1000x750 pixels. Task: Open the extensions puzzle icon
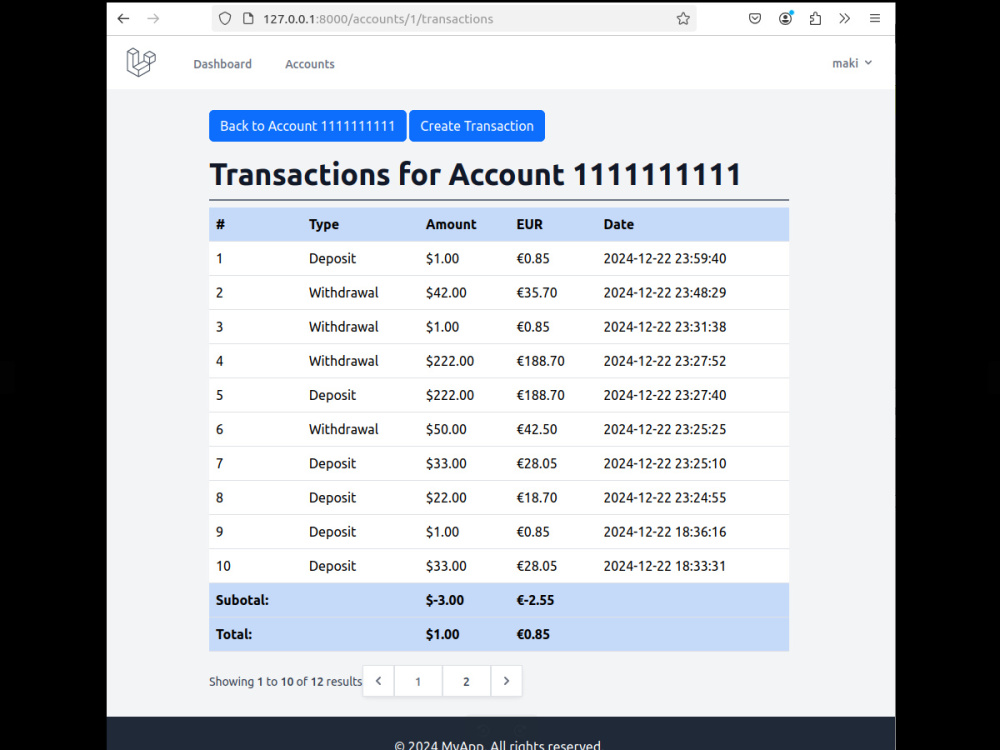pyautogui.click(x=815, y=18)
